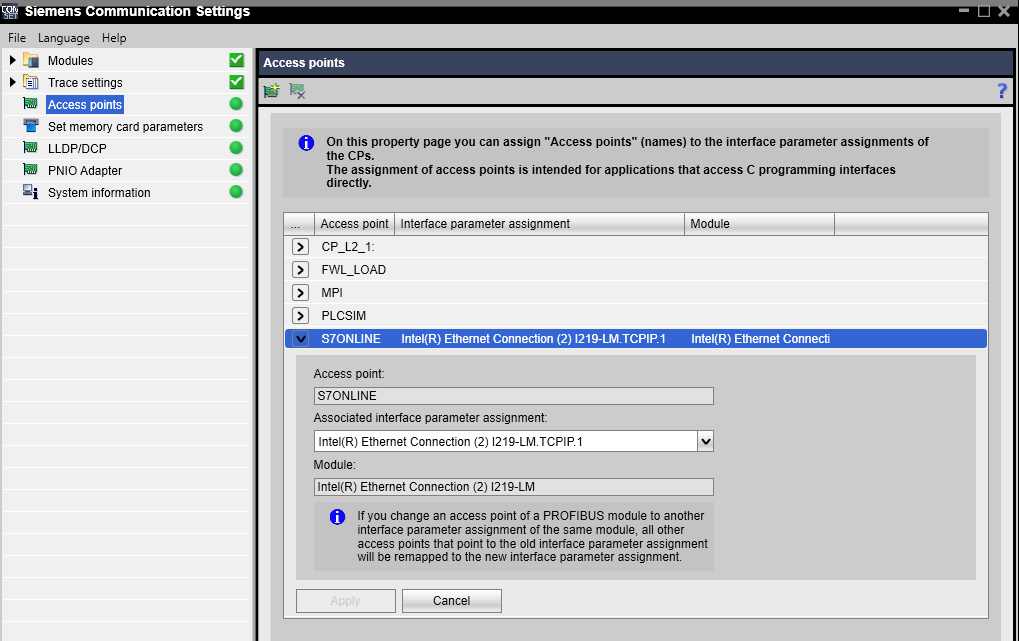Click the green checkmark status next to Modules
Screen dimensions: 1019x641
click(237, 60)
